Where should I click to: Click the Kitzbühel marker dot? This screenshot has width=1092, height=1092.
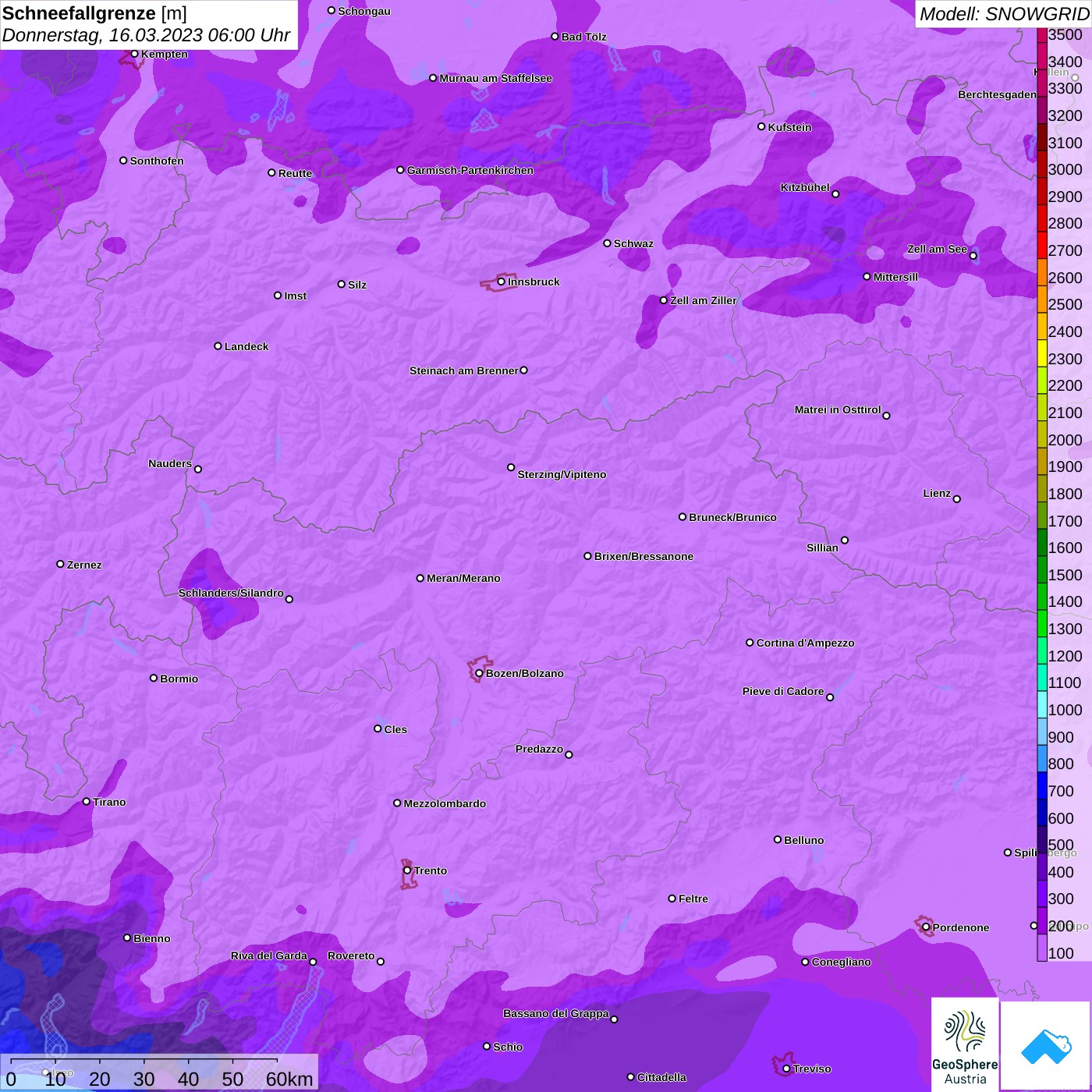(x=835, y=194)
